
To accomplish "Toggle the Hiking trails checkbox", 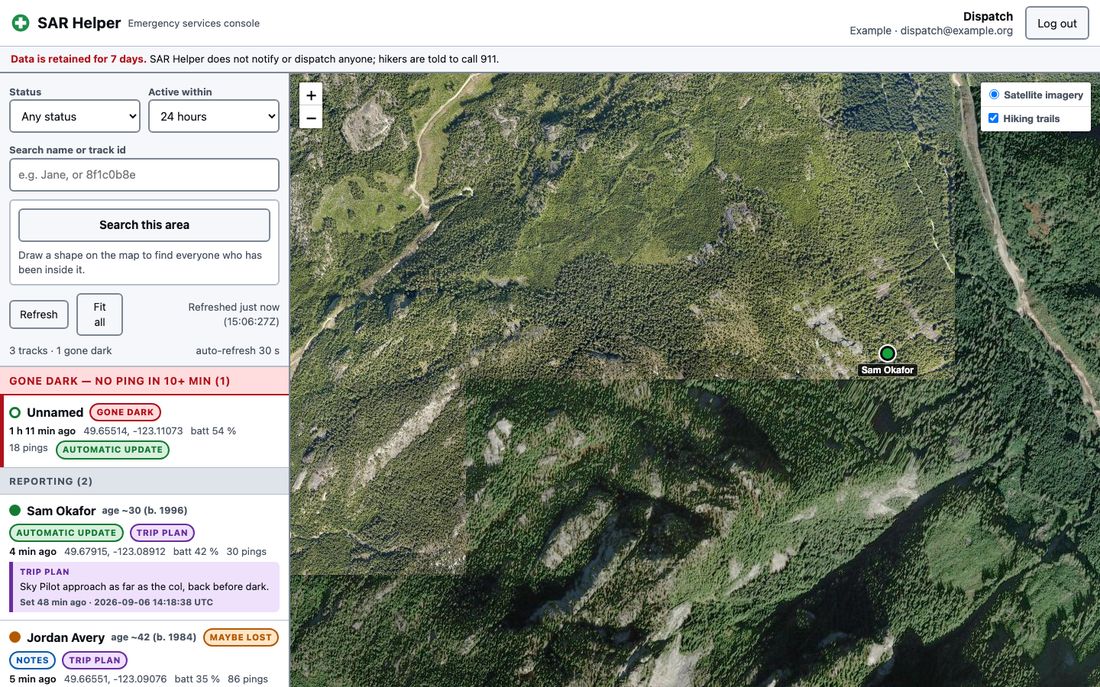I will (993, 118).
